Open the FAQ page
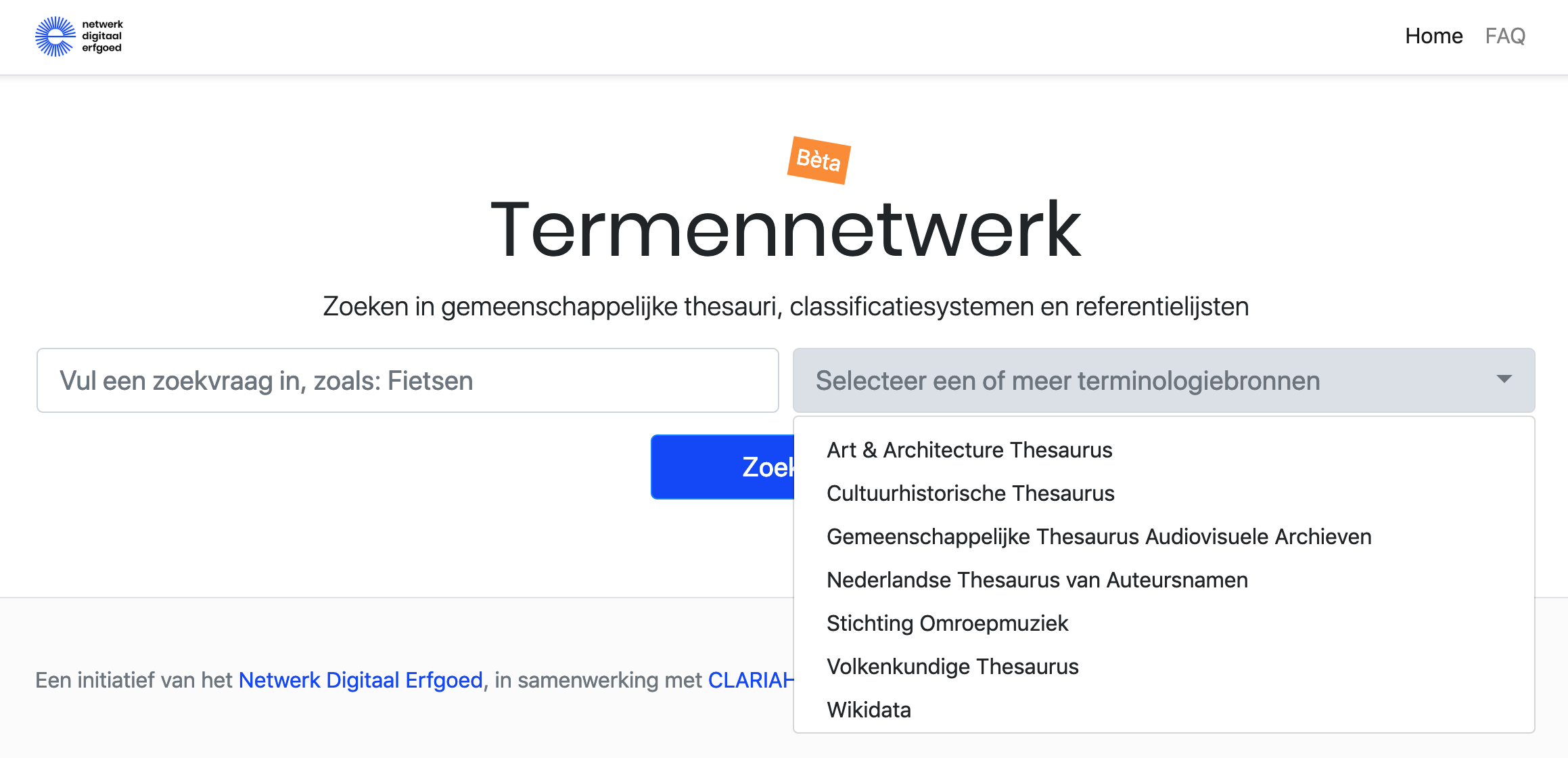Image resolution: width=1568 pixels, height=758 pixels. tap(1505, 36)
